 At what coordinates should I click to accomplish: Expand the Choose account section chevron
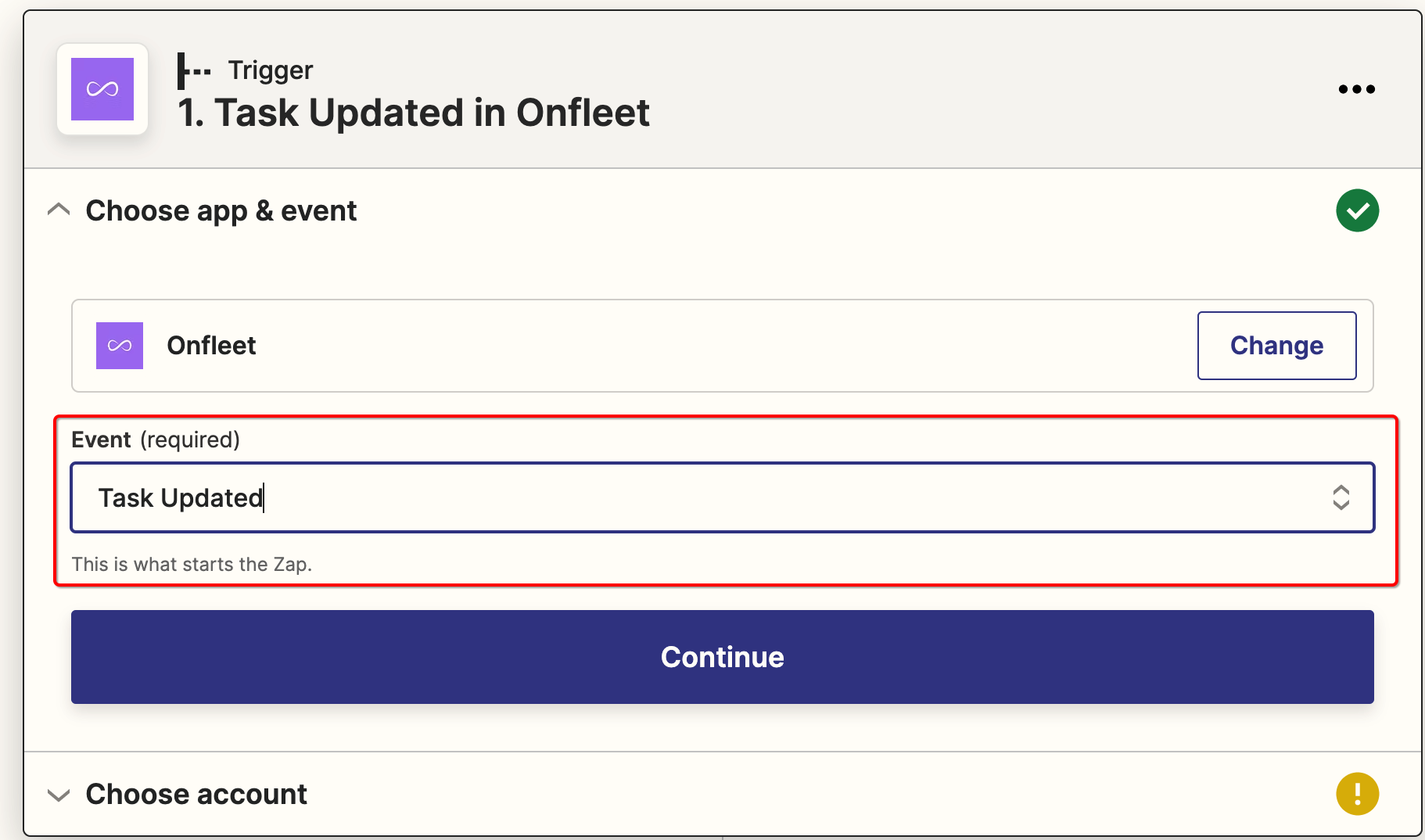[x=59, y=795]
